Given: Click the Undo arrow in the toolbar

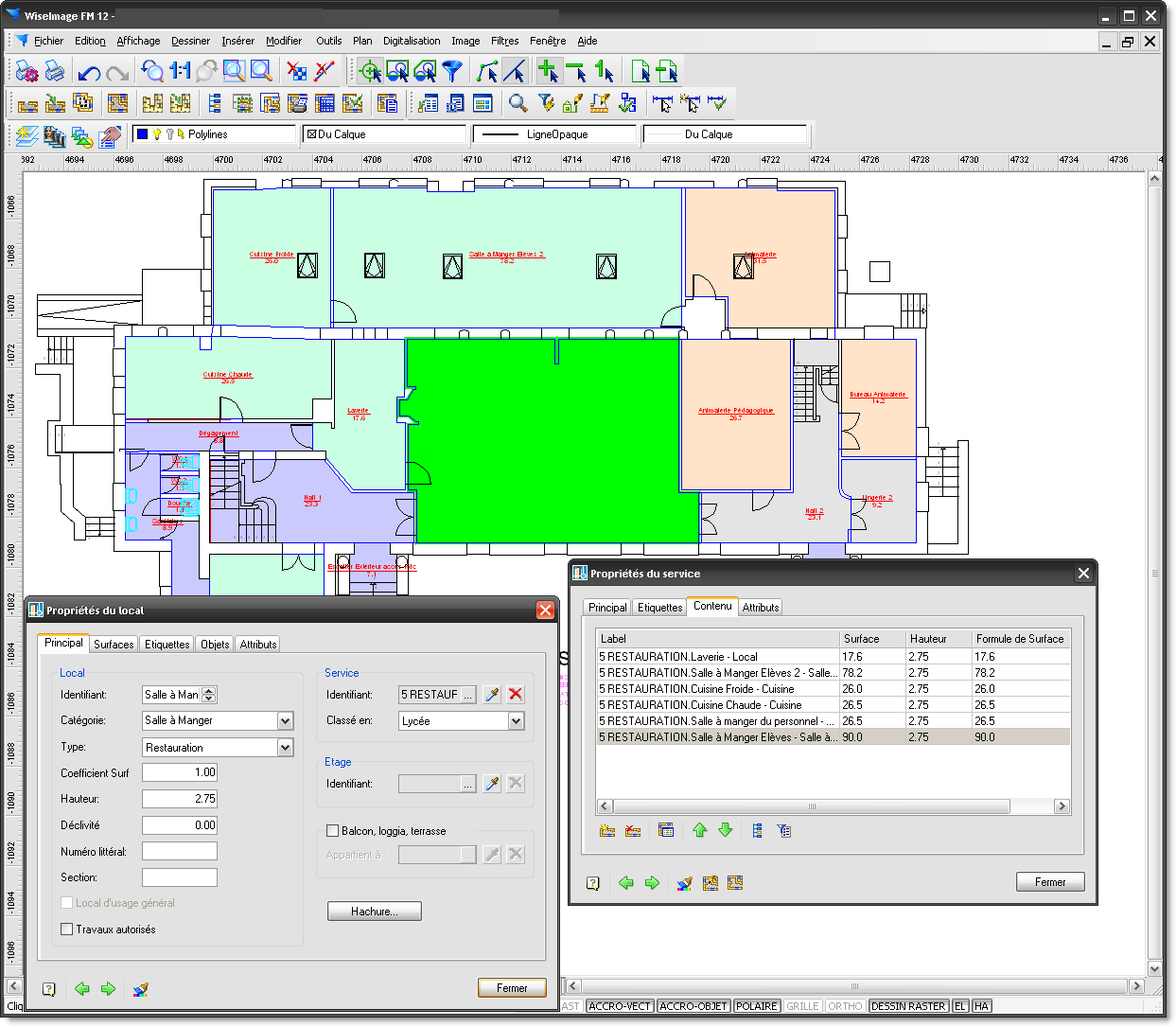Looking at the screenshot, I should tap(90, 72).
